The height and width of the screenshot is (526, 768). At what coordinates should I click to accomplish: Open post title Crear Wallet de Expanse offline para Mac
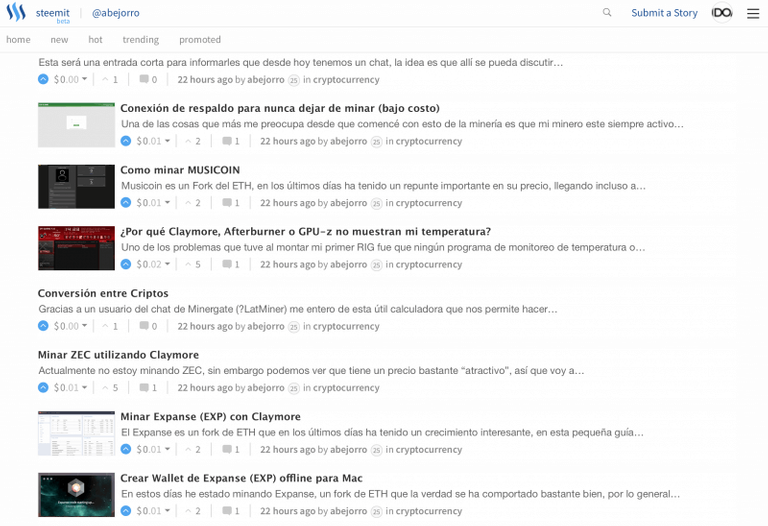tap(241, 478)
